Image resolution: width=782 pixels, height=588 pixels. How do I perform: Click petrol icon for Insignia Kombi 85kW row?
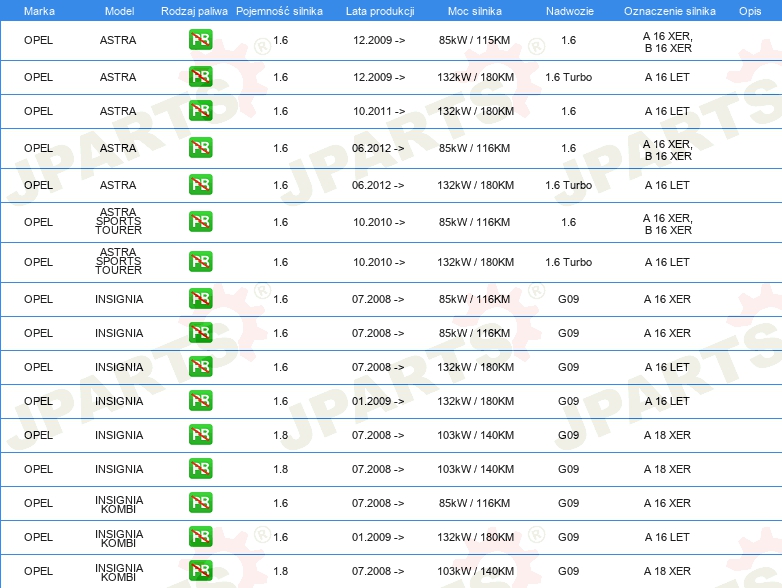pos(200,503)
